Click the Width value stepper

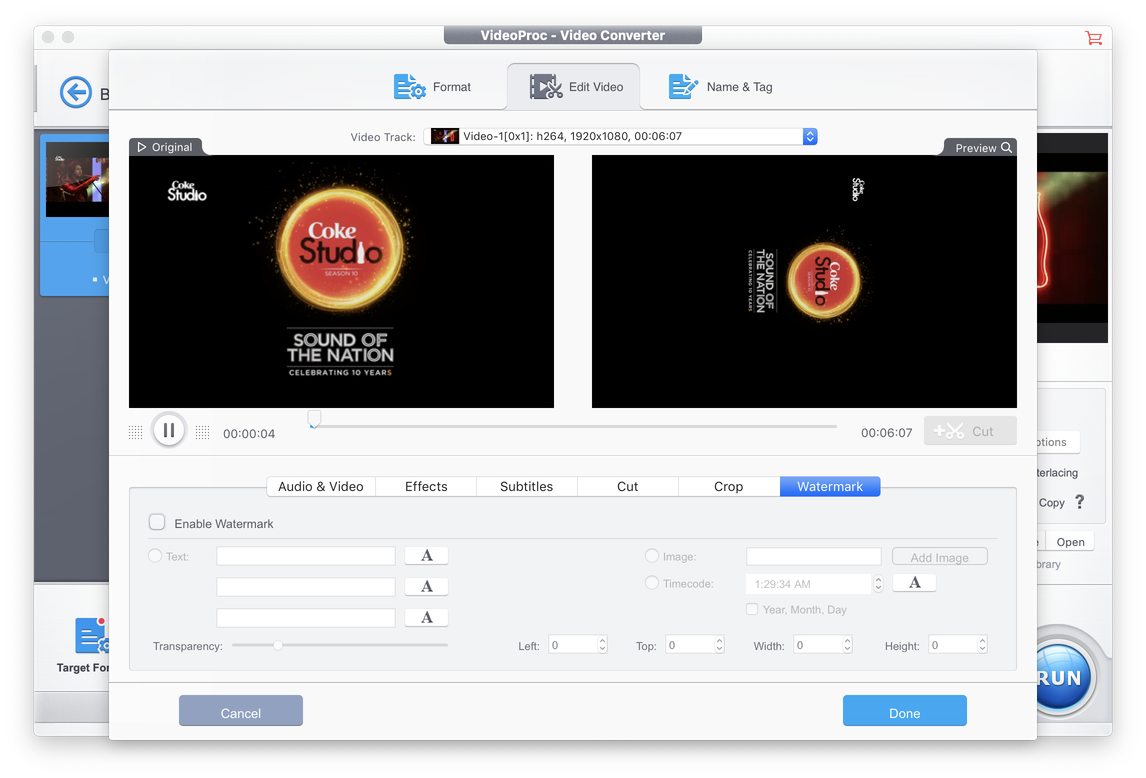click(847, 644)
